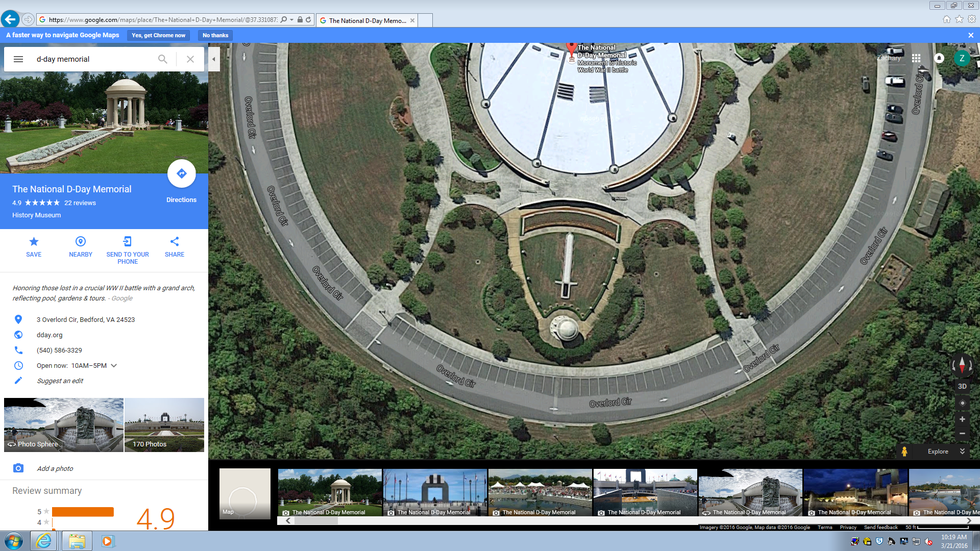Switch to Map view thumbnail
The height and width of the screenshot is (551, 980).
click(x=244, y=493)
